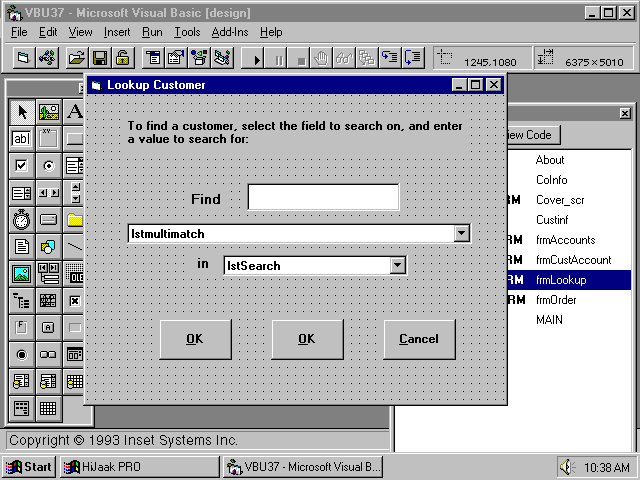The height and width of the screenshot is (480, 640).
Task: Choose the OptionButton control tool
Action: [x=48, y=166]
